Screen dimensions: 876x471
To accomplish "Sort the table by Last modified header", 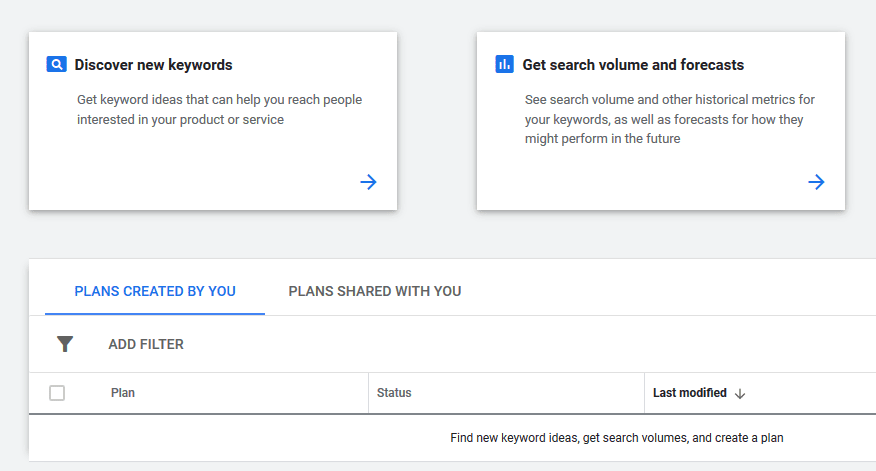I will [x=689, y=393].
